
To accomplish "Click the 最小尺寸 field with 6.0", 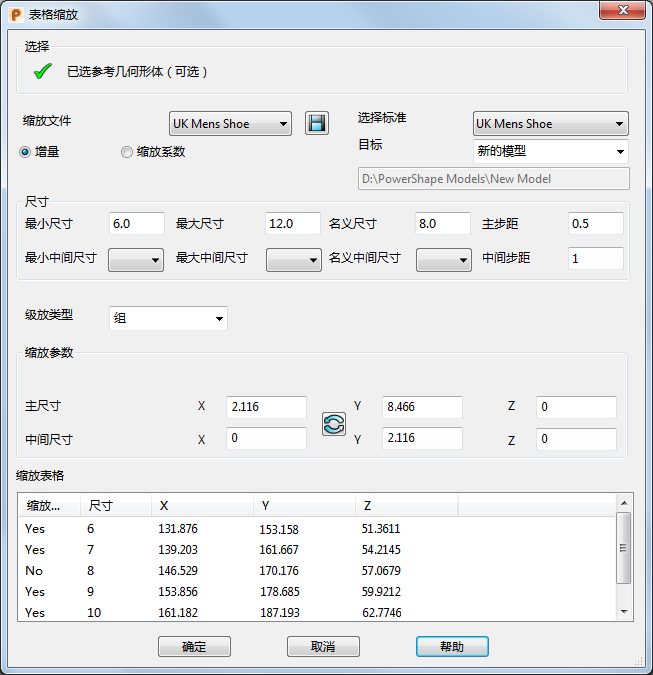I will point(136,223).
